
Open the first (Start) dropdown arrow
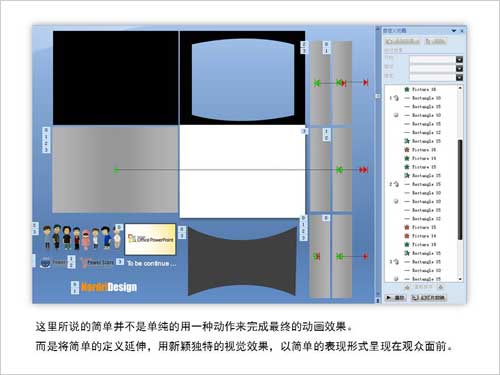pyautogui.click(x=459, y=59)
